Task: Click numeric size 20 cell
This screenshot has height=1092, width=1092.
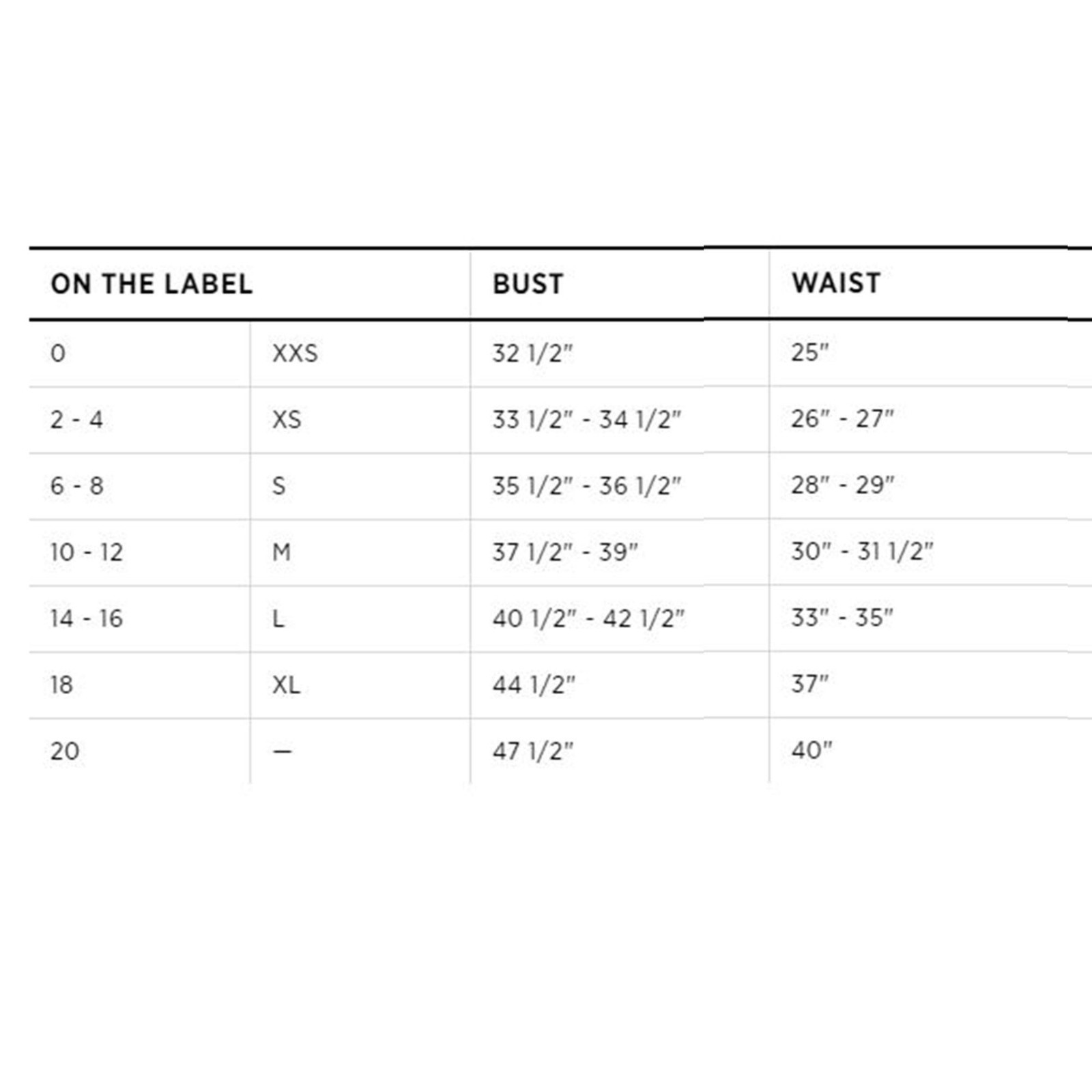Action: 65,751
